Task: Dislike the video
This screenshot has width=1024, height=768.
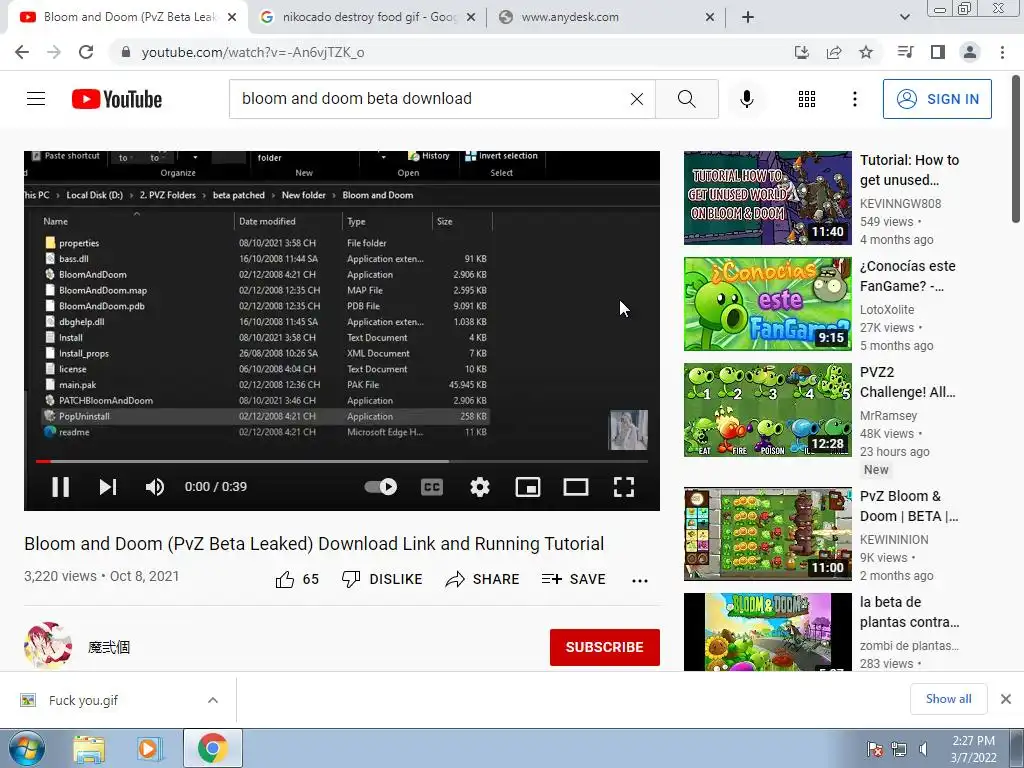Action: (382, 579)
